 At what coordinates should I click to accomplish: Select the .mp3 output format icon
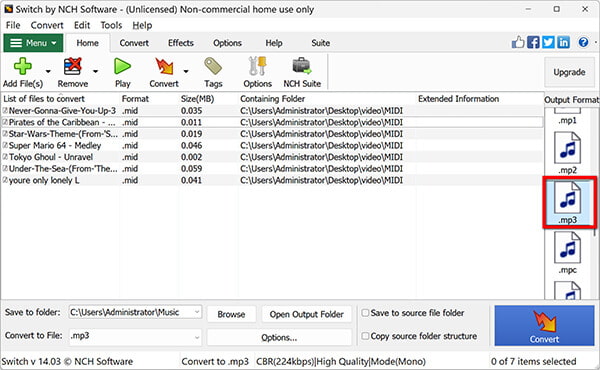click(x=567, y=198)
